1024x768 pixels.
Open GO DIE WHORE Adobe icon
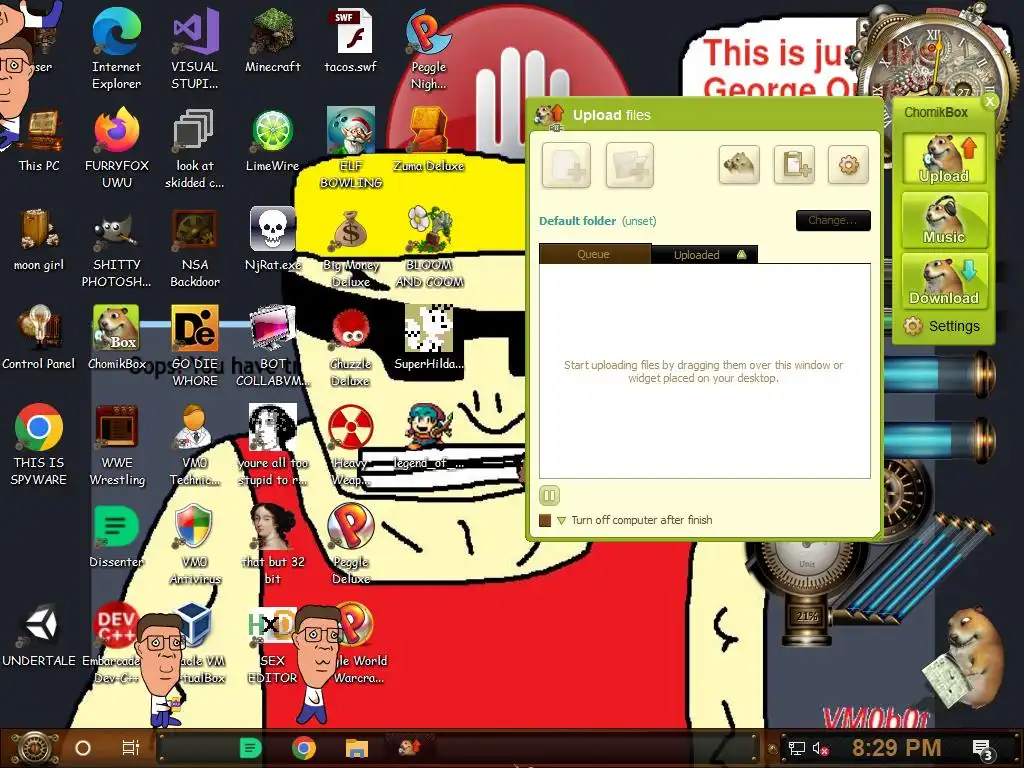(195, 346)
